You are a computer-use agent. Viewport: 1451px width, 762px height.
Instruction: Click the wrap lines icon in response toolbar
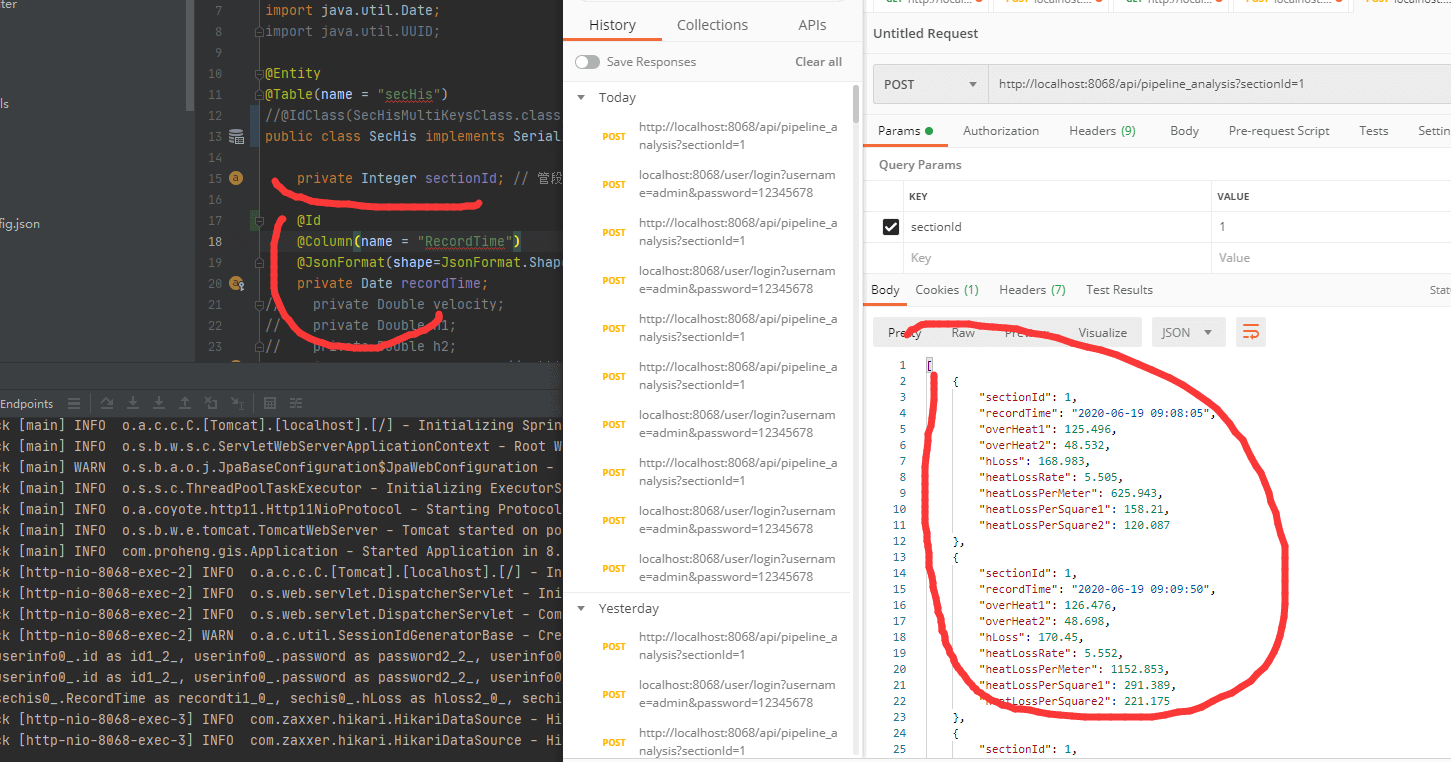(x=1250, y=333)
